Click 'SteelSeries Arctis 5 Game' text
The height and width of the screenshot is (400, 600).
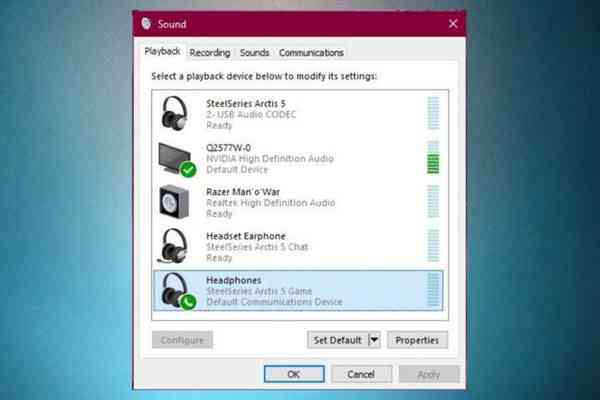pos(259,291)
